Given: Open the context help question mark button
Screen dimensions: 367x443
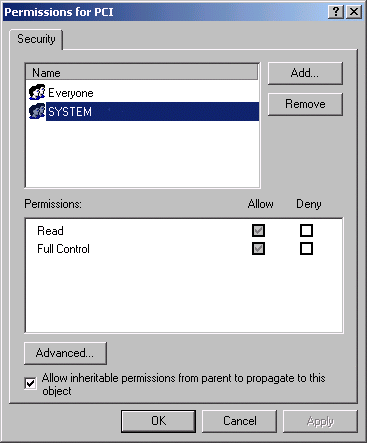Looking at the screenshot, I should click(336, 12).
